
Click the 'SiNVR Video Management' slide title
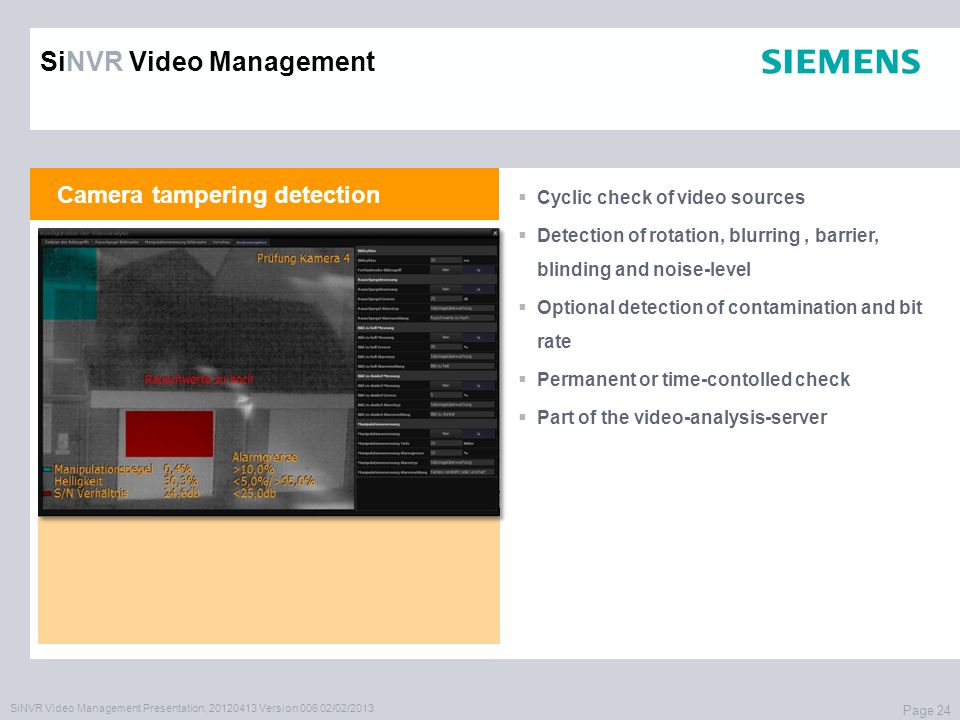coord(208,62)
